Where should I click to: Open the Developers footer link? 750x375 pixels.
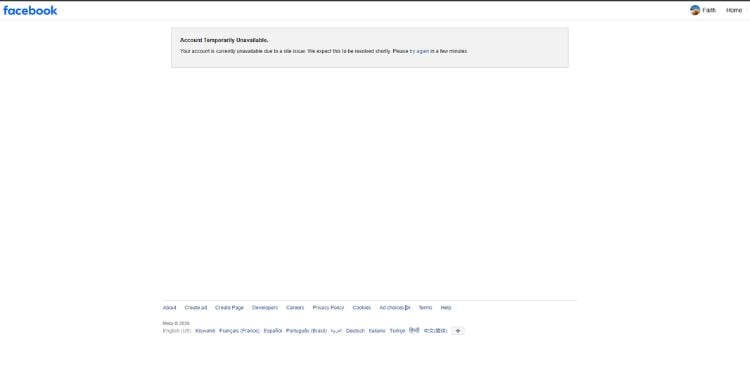click(x=265, y=308)
